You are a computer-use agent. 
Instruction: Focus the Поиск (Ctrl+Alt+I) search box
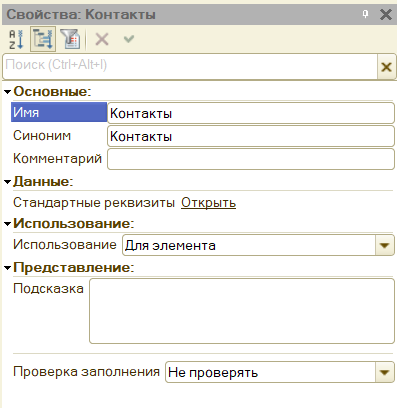(x=190, y=67)
